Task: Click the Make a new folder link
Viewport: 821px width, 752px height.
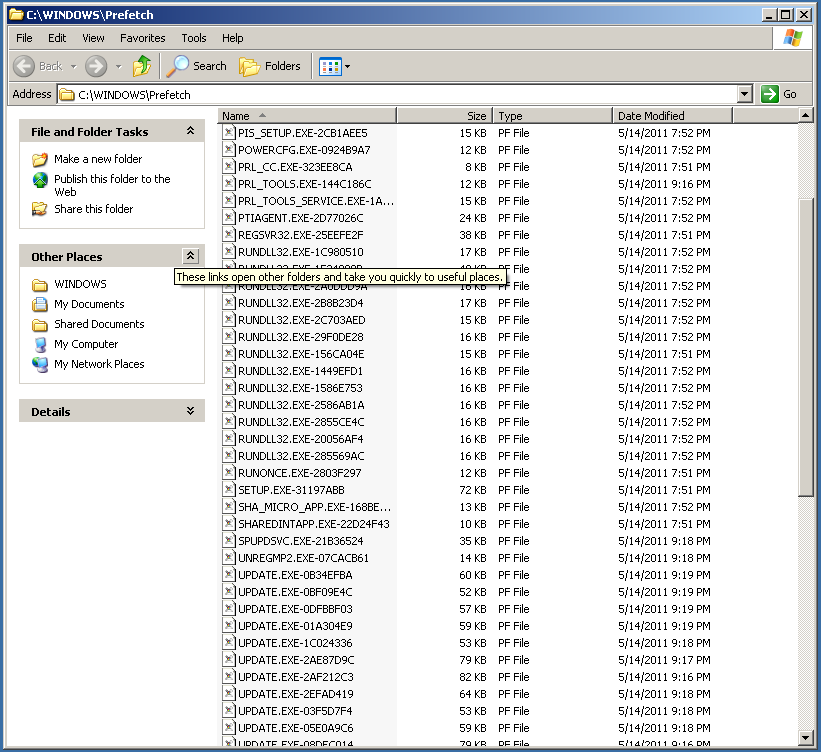Action: click(x=98, y=159)
